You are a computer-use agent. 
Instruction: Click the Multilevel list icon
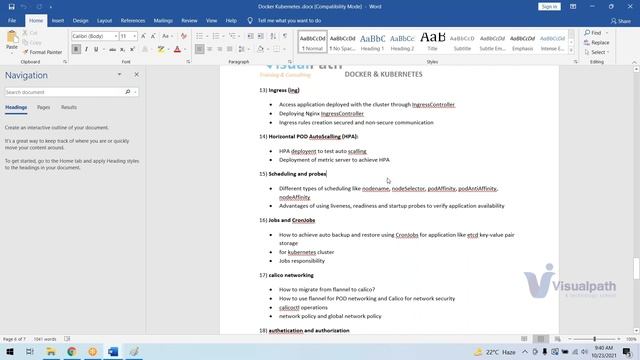pos(232,36)
